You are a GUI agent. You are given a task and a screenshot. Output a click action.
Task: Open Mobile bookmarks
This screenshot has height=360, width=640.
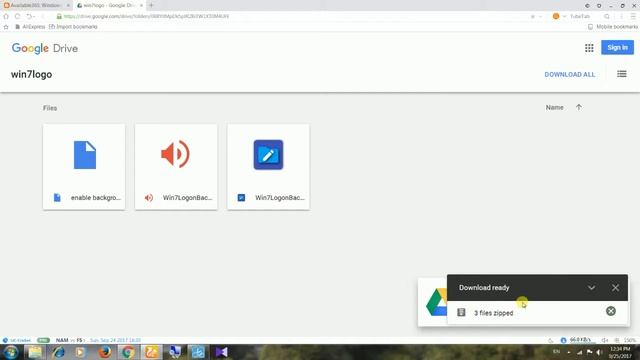click(x=613, y=27)
